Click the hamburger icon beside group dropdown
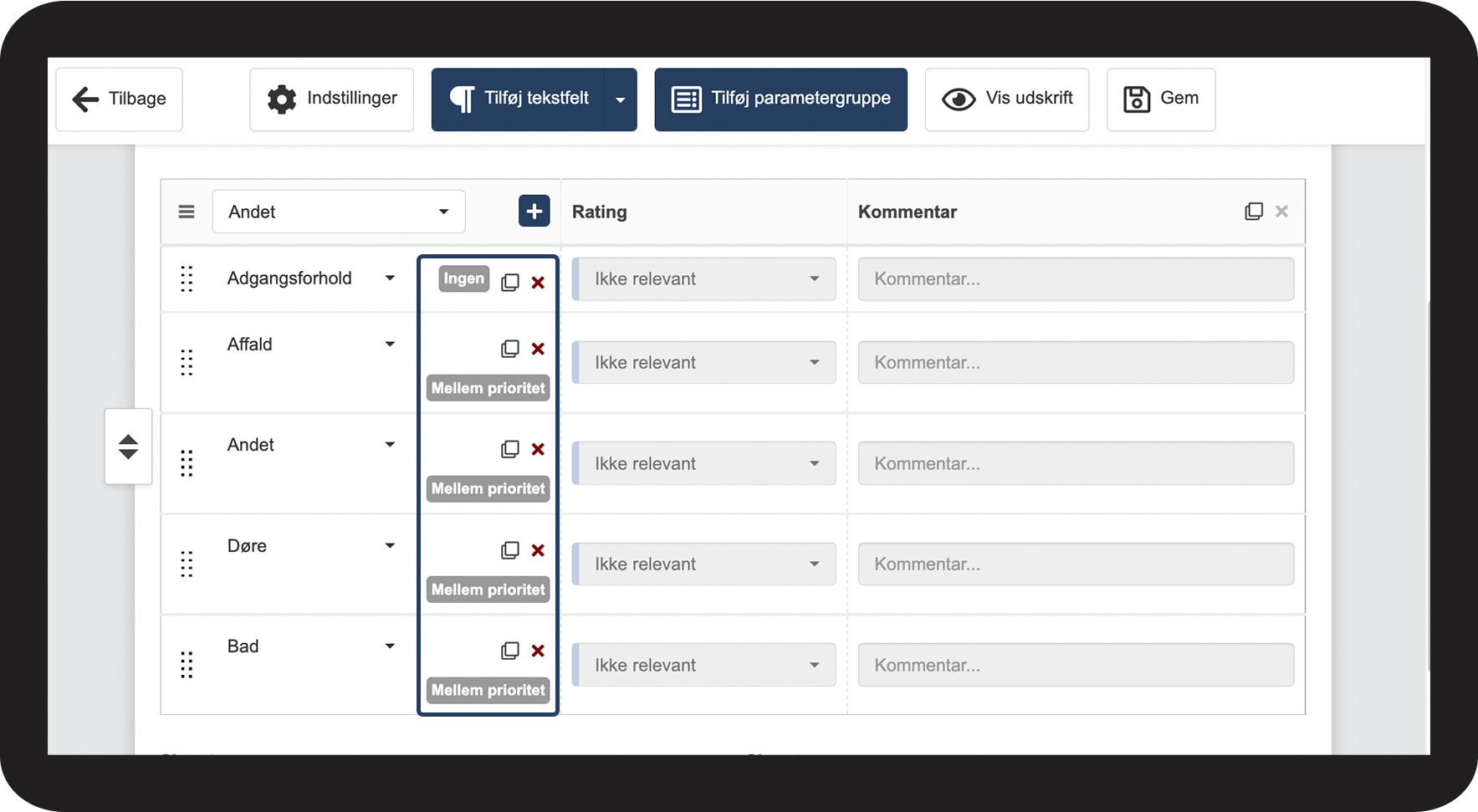The height and width of the screenshot is (812, 1478). pyautogui.click(x=187, y=212)
